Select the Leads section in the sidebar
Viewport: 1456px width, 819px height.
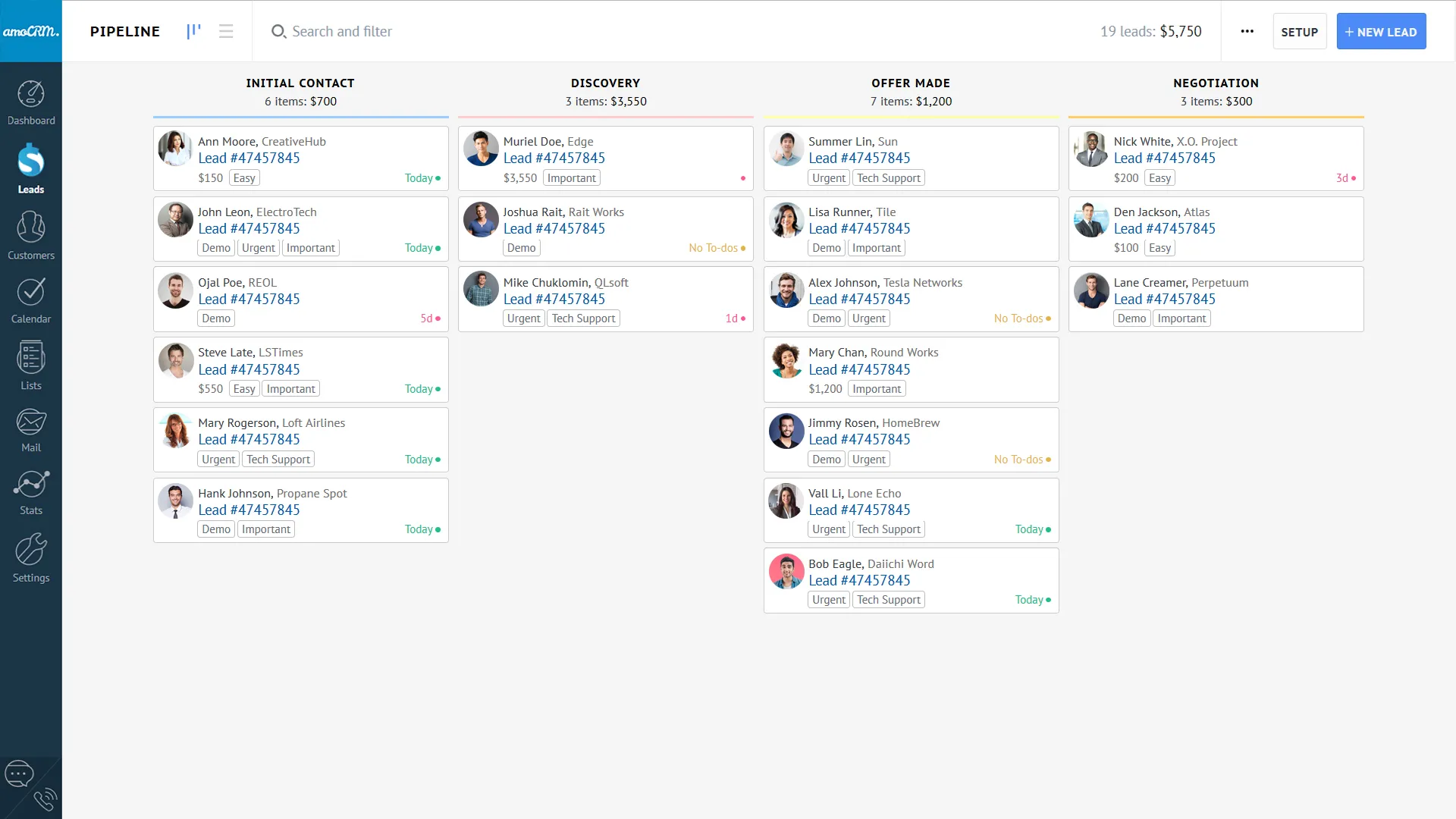[x=30, y=168]
